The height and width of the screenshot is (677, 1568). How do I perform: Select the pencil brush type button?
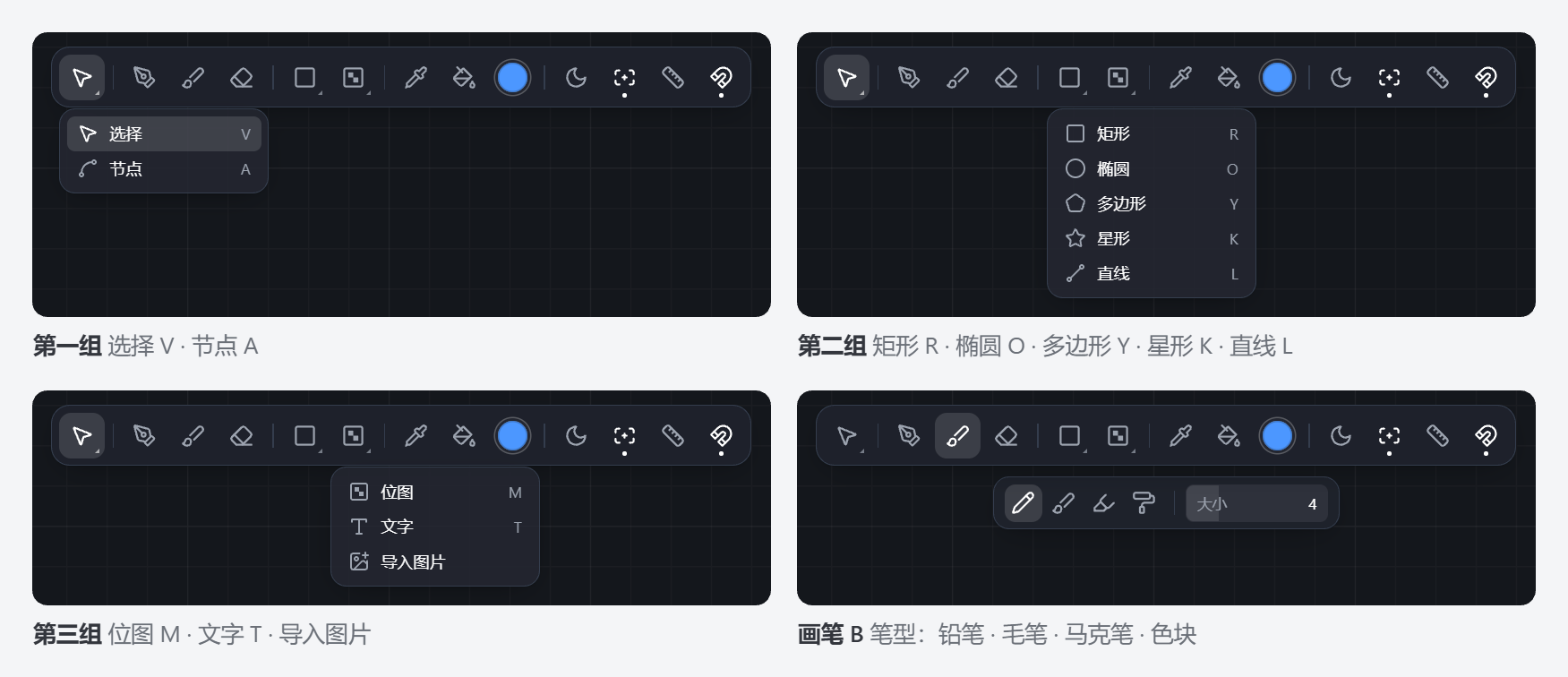1023,503
